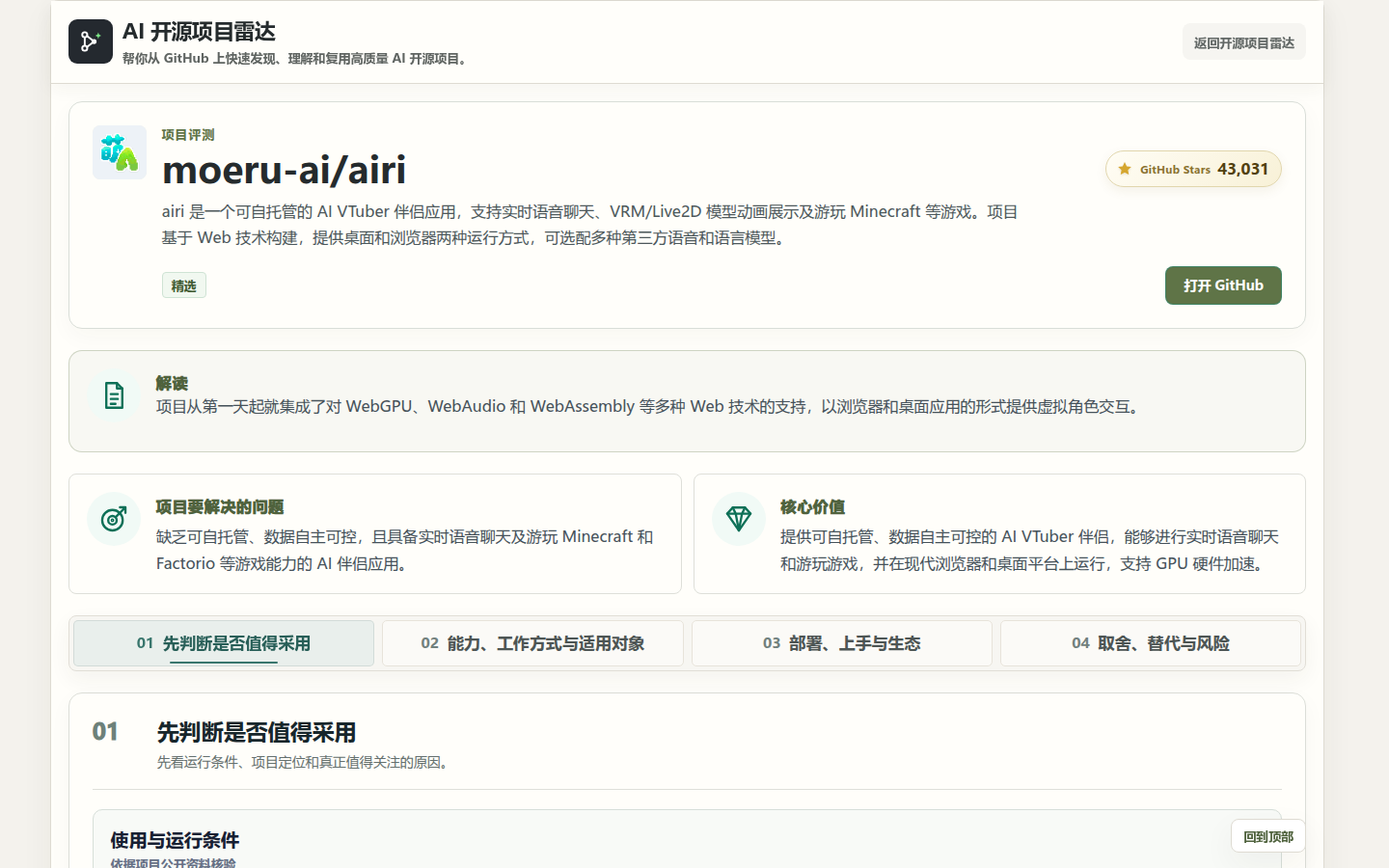Select the 01 先判断是否值得采用 tab
1389x868 pixels.
(224, 643)
